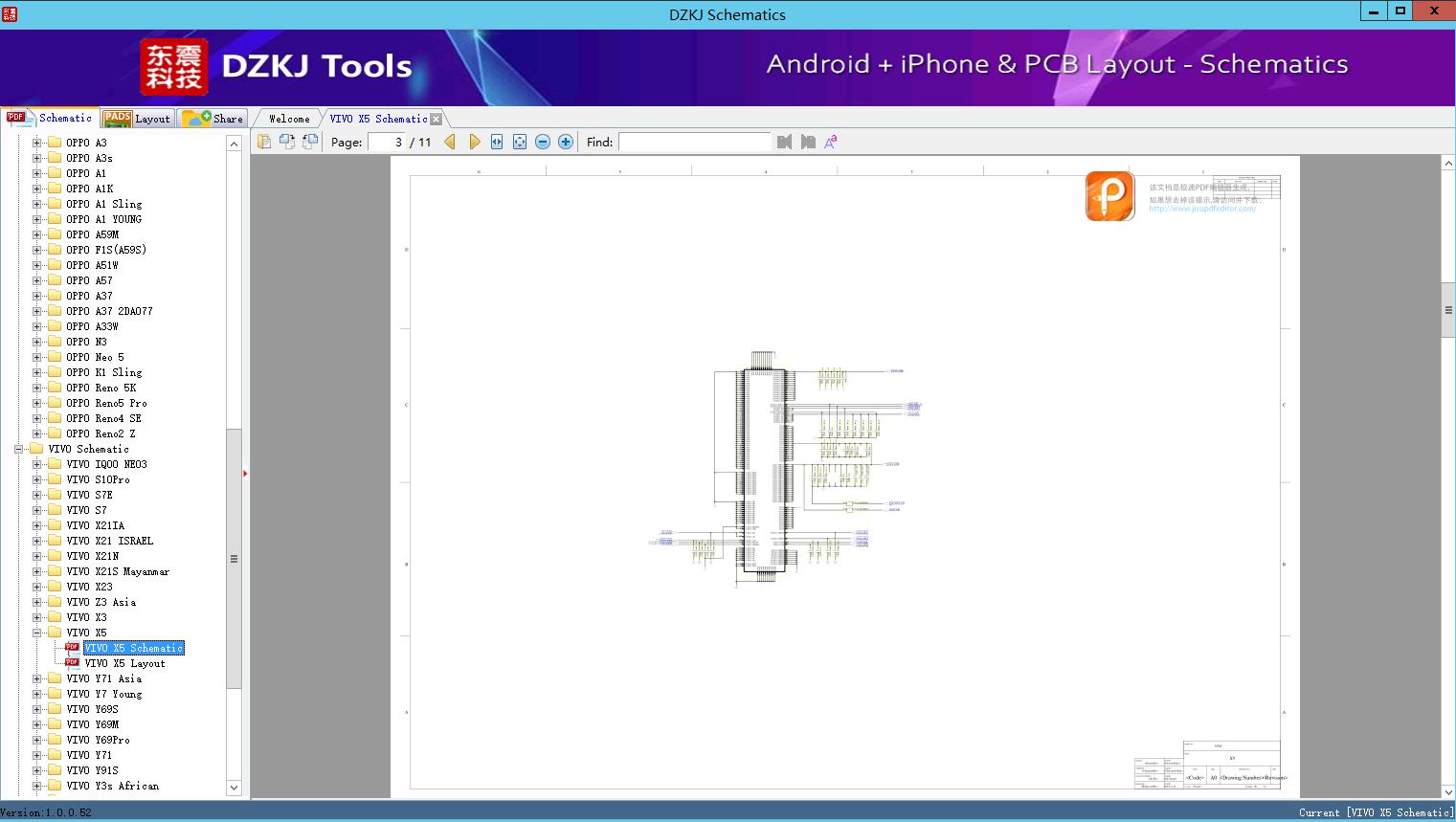Select the OPPO A1 Sling entry

click(x=103, y=204)
